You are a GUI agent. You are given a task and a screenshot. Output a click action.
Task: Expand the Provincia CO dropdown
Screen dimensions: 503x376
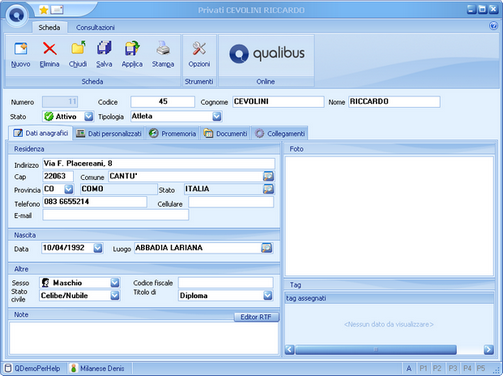(69, 189)
